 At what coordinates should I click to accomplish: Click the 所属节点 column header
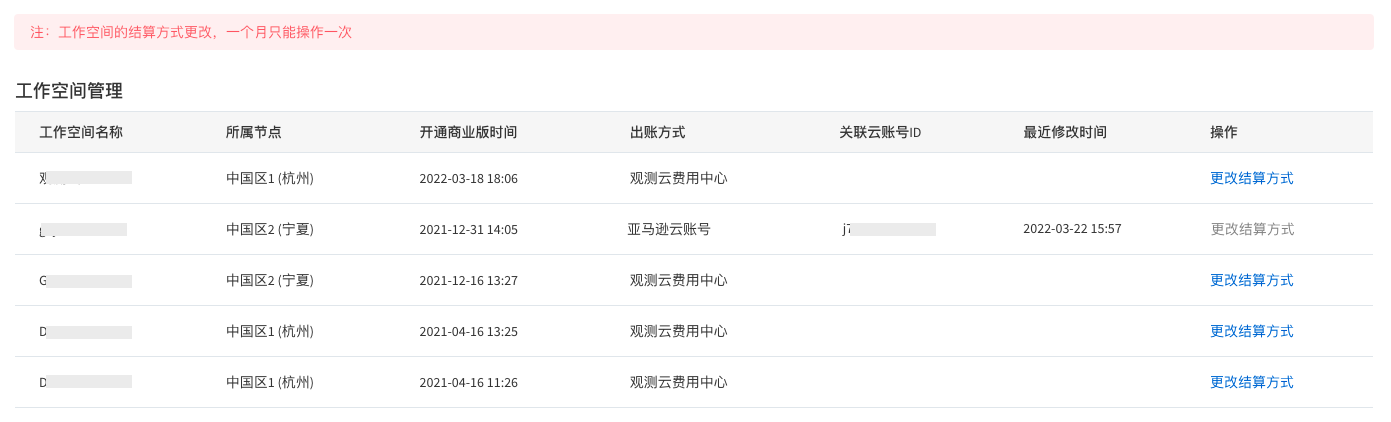(253, 132)
